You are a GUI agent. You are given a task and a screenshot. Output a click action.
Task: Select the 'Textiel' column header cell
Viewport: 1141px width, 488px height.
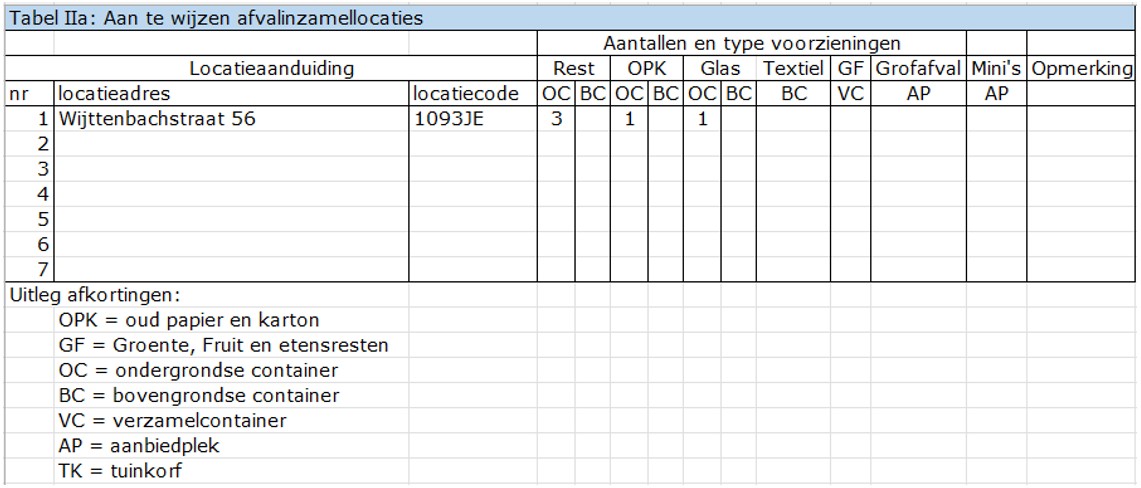(x=793, y=69)
